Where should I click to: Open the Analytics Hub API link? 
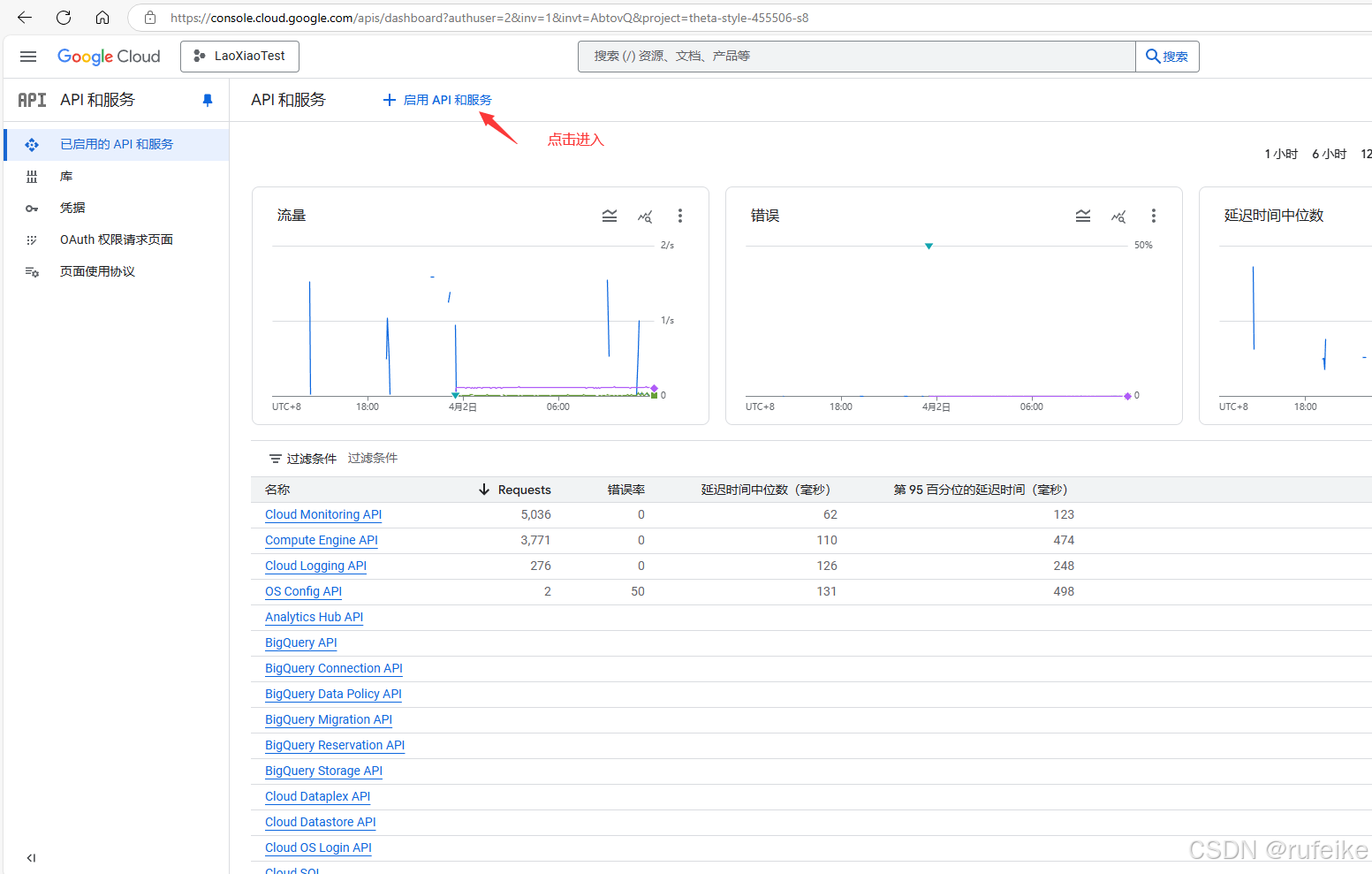pyautogui.click(x=314, y=617)
